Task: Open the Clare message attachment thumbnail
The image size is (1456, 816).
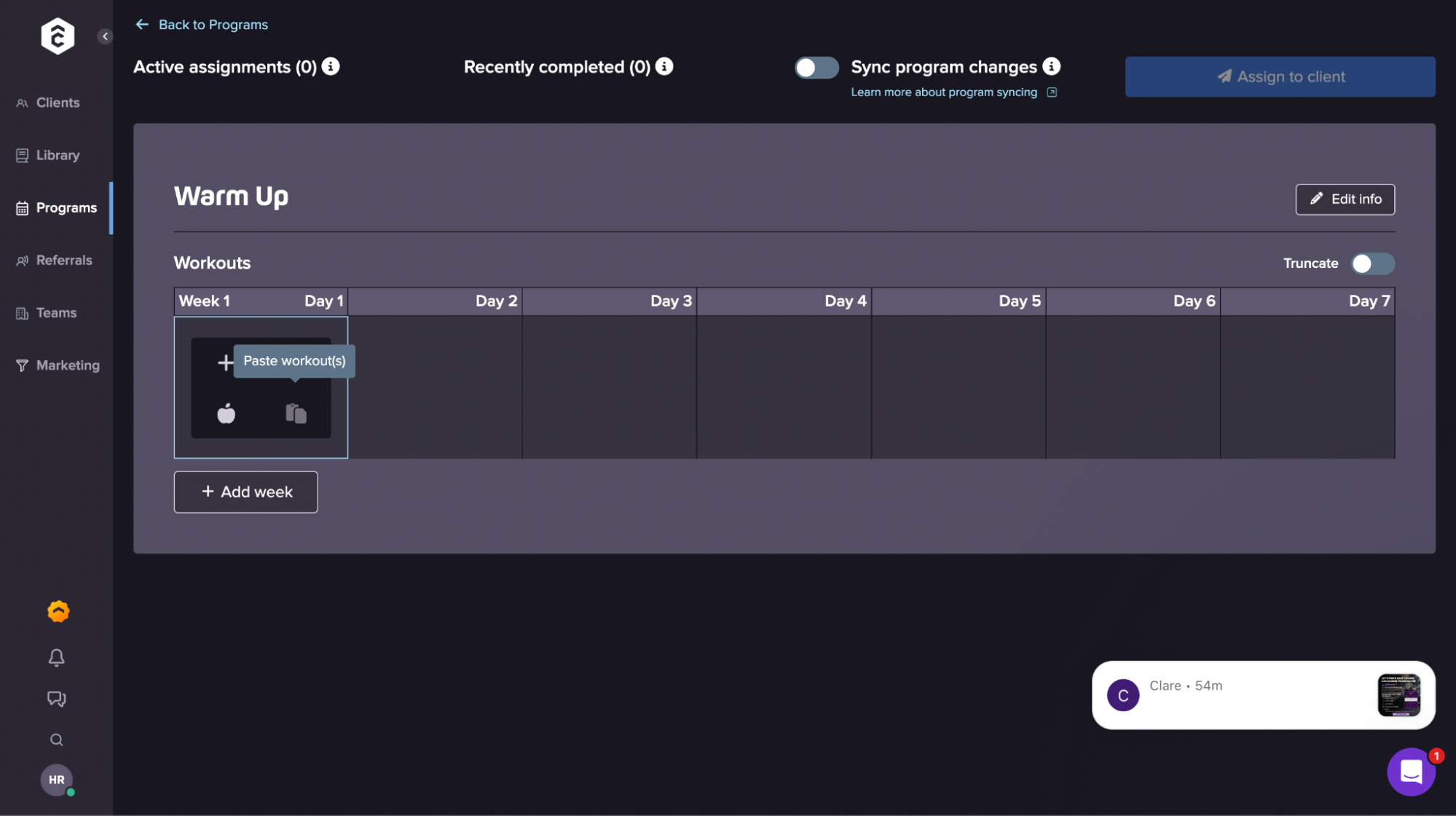Action: pyautogui.click(x=1398, y=695)
